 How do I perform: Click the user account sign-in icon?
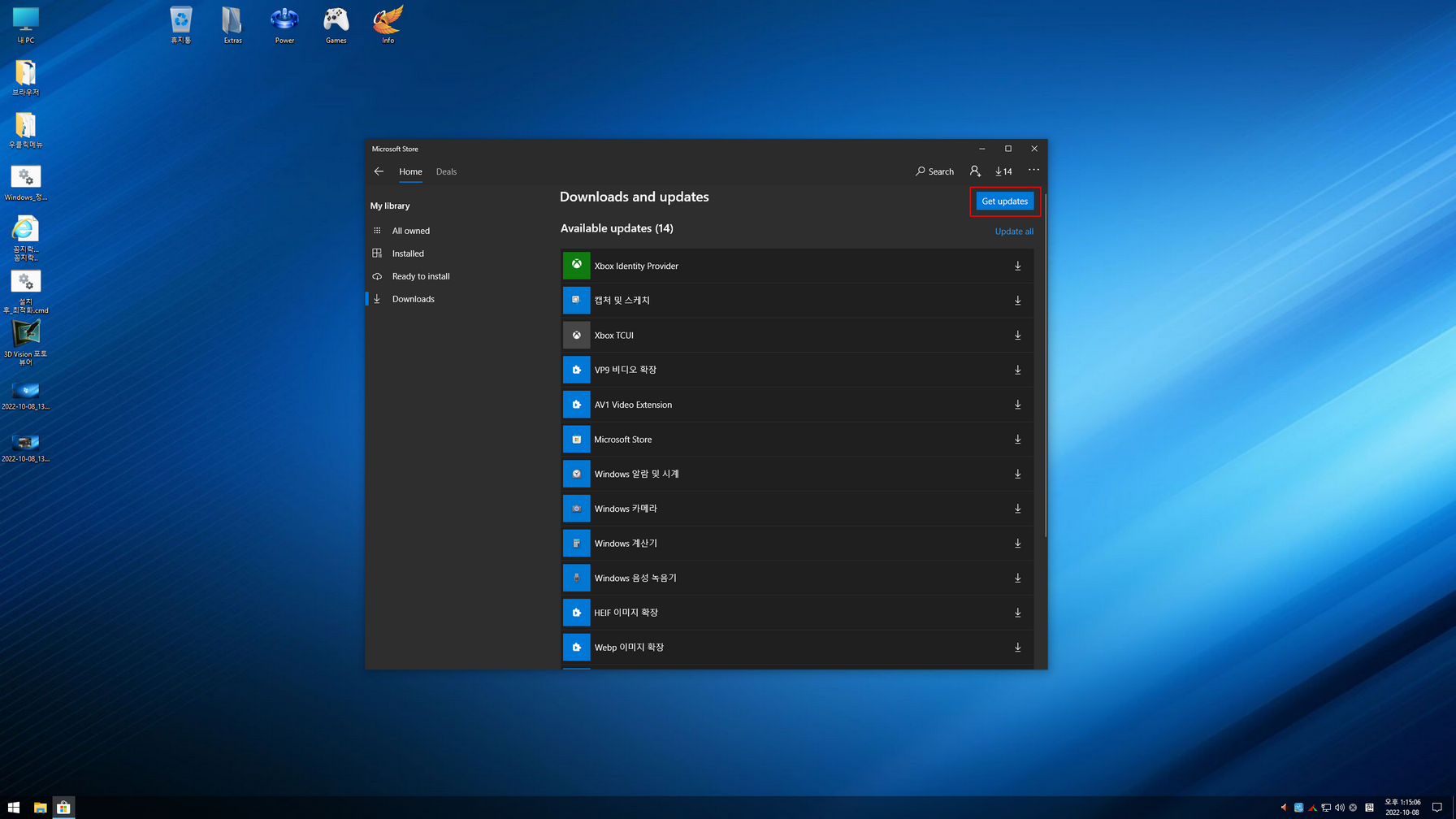[975, 171]
